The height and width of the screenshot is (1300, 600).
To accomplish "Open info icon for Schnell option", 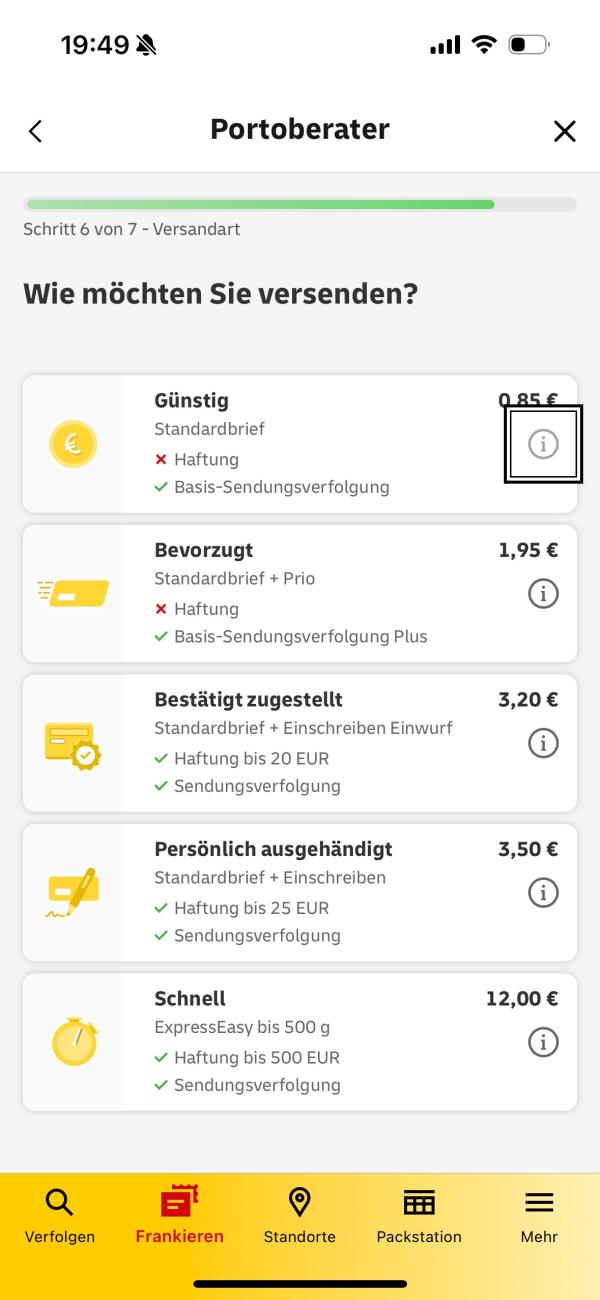I will (x=543, y=1042).
